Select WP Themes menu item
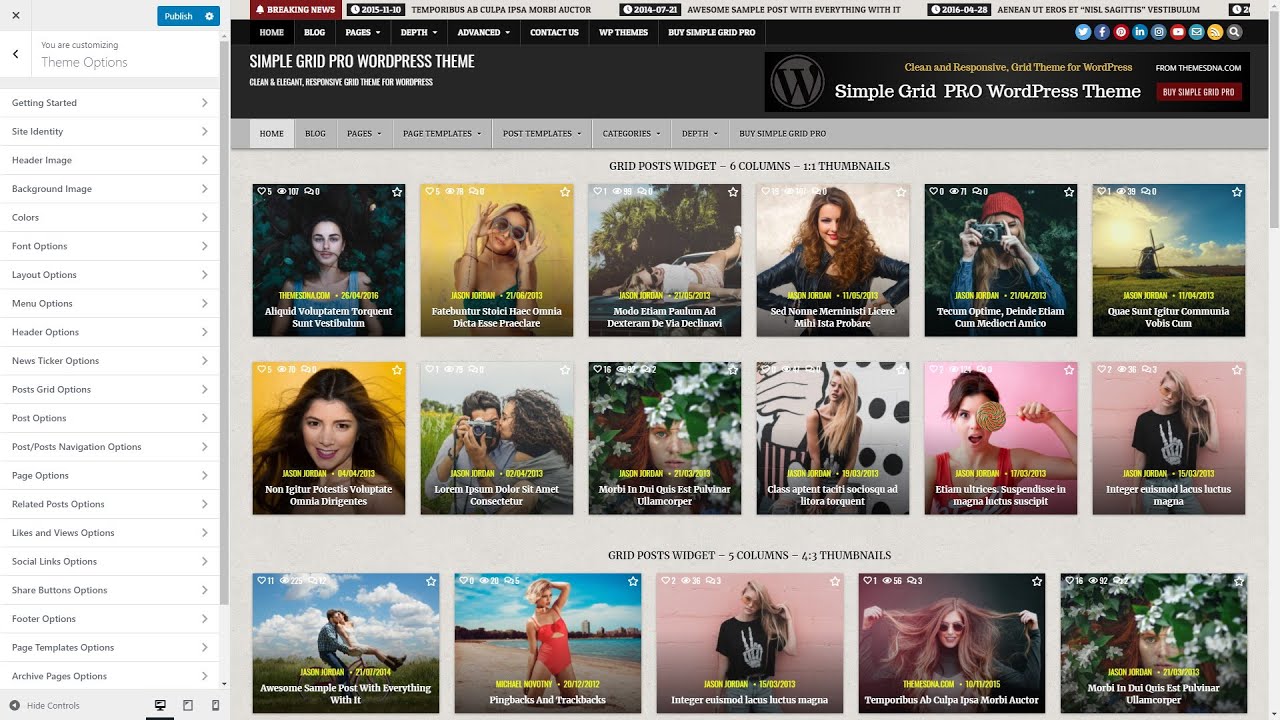 point(623,32)
